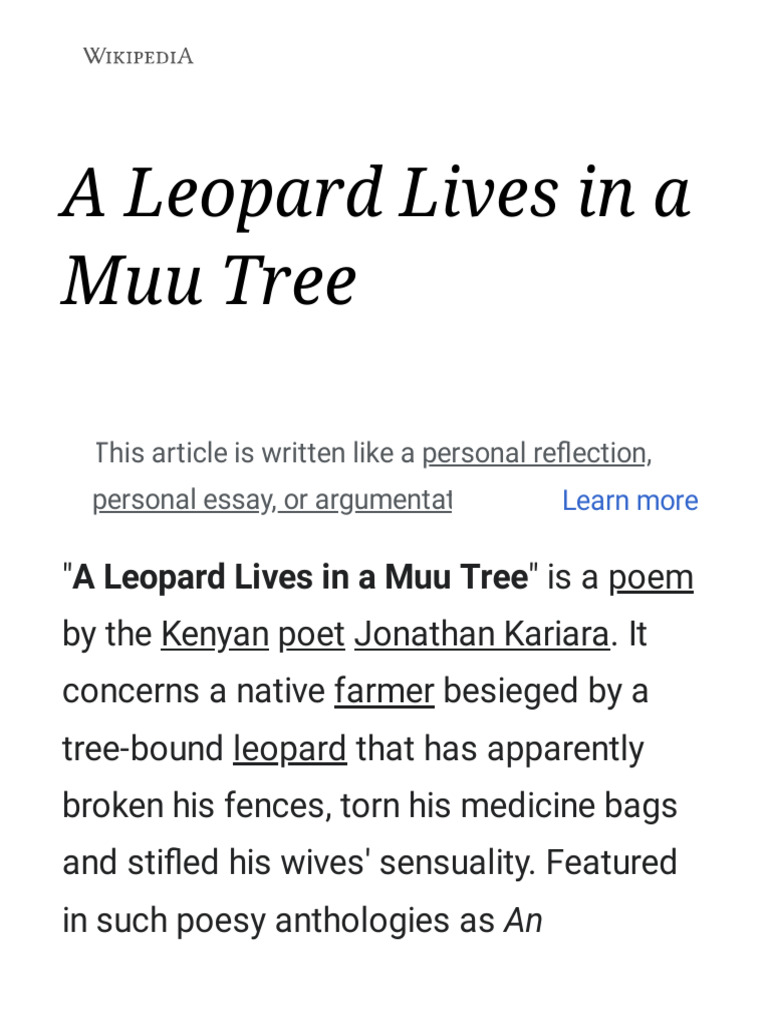Image resolution: width=768 pixels, height=1024 pixels.
Task: Visit the 'farmer' link
Action: click(x=384, y=691)
